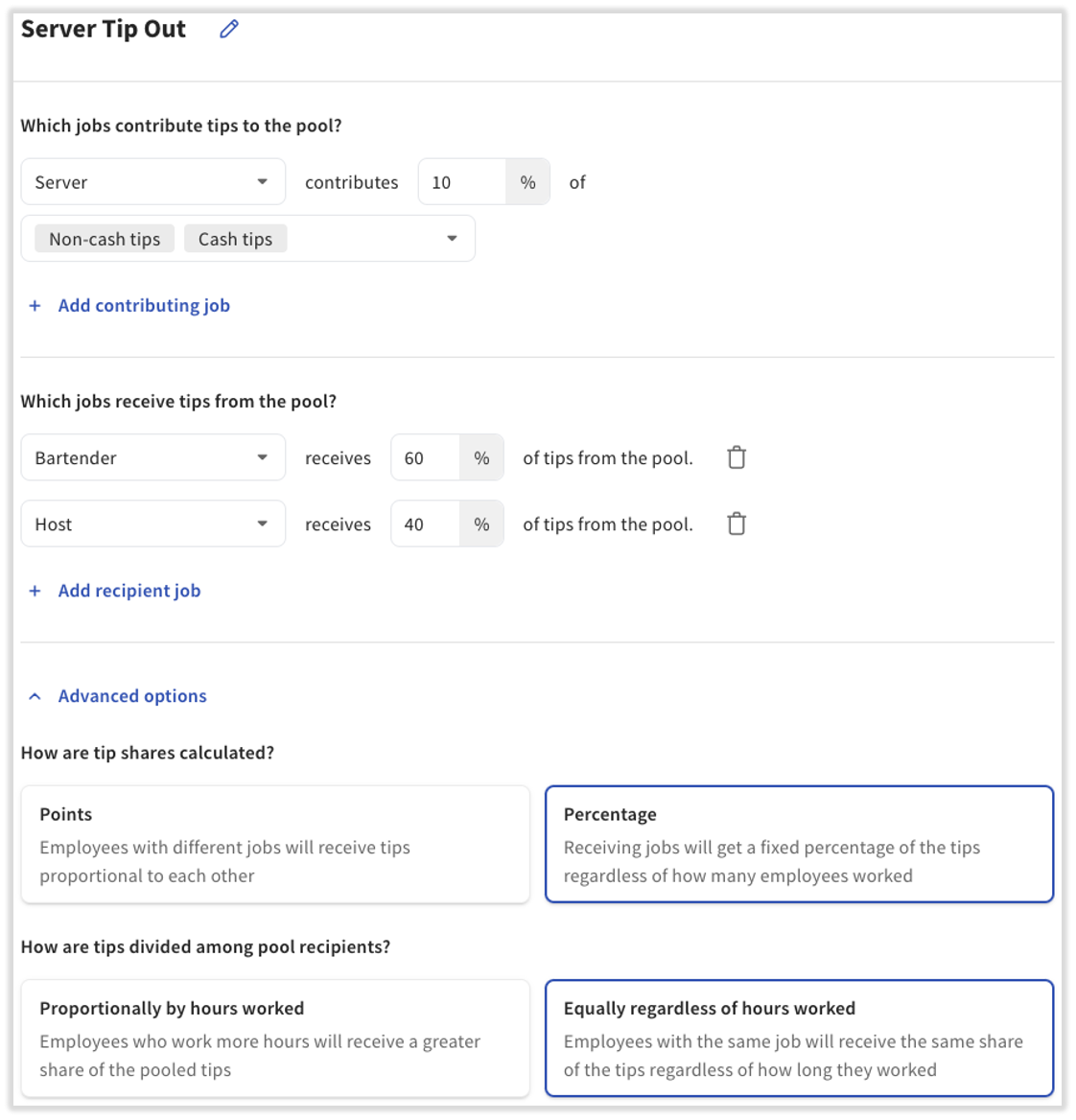
Task: Choose Equally regardless of hours worked
Action: 801,1038
